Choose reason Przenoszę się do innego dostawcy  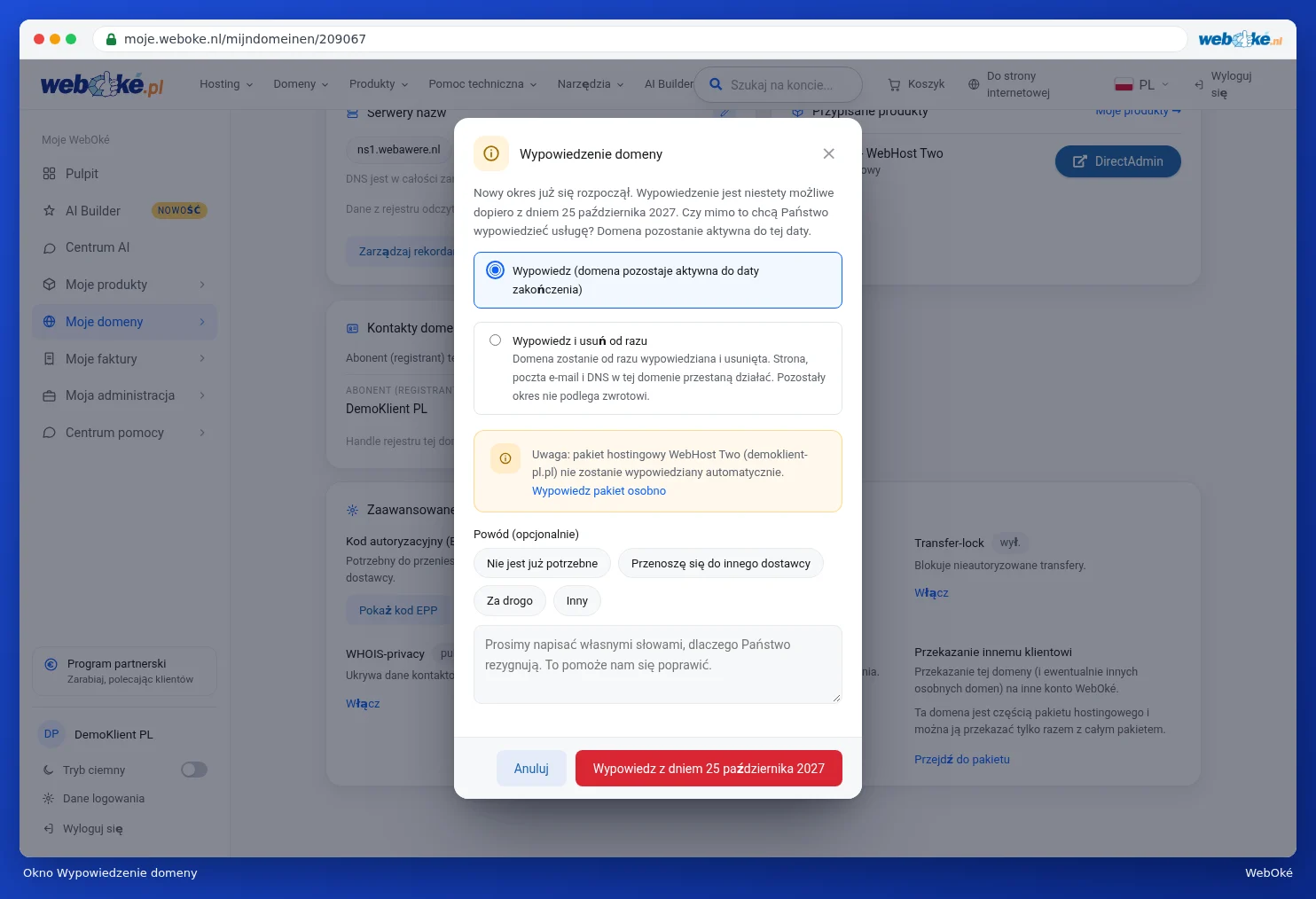click(x=721, y=564)
